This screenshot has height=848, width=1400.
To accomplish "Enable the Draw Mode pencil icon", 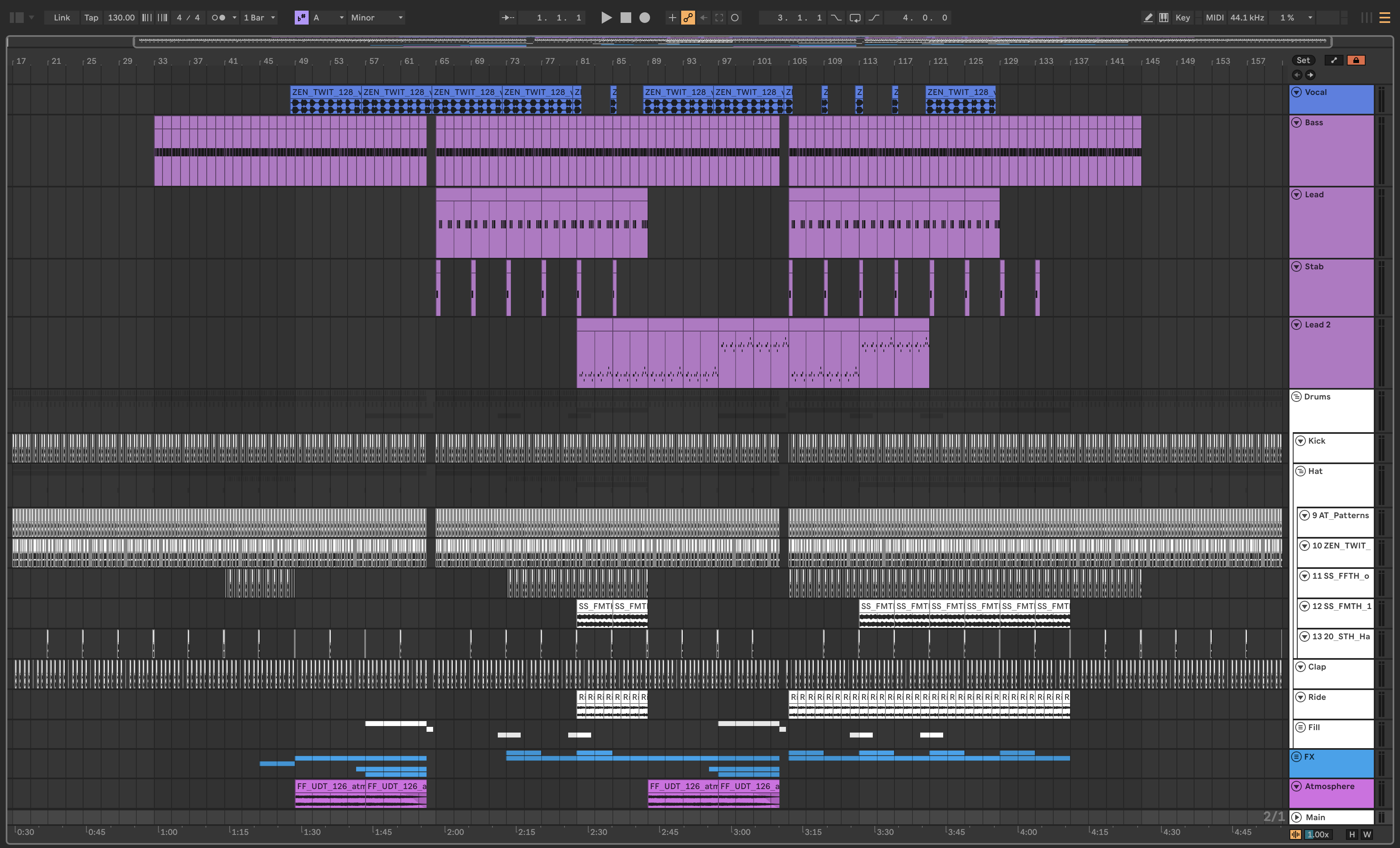I will click(1148, 18).
